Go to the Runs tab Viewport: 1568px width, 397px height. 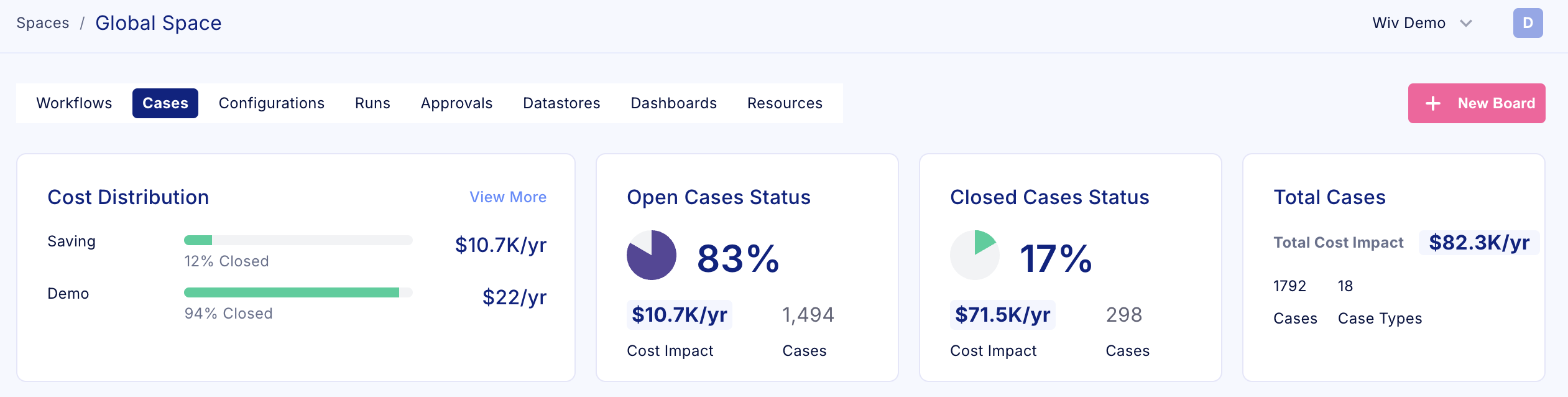[372, 103]
